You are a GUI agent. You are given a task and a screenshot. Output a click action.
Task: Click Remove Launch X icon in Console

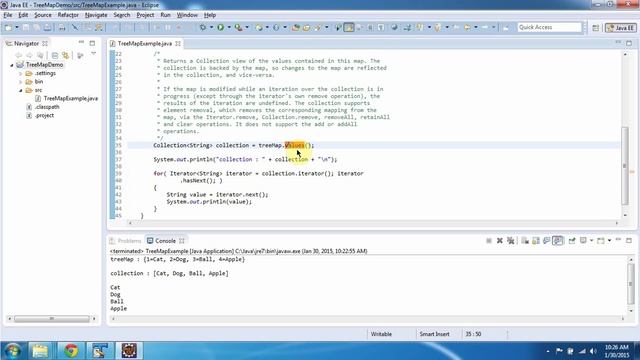(500, 241)
